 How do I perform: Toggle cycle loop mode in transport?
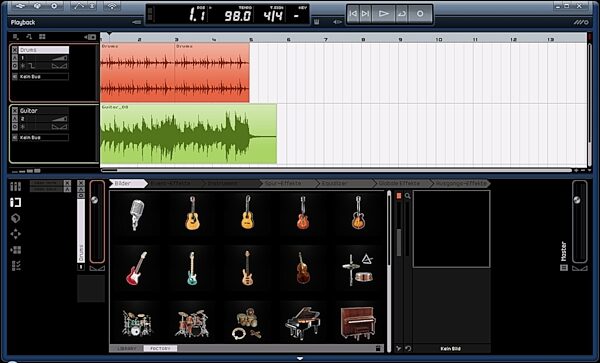pos(402,14)
